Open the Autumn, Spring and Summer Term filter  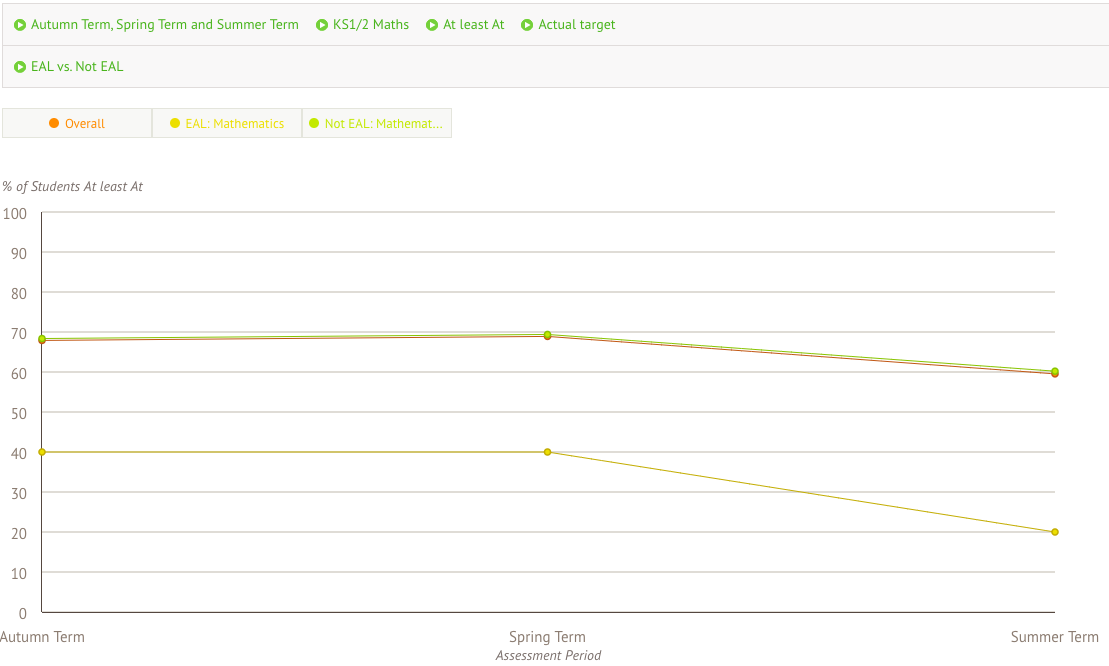point(165,25)
